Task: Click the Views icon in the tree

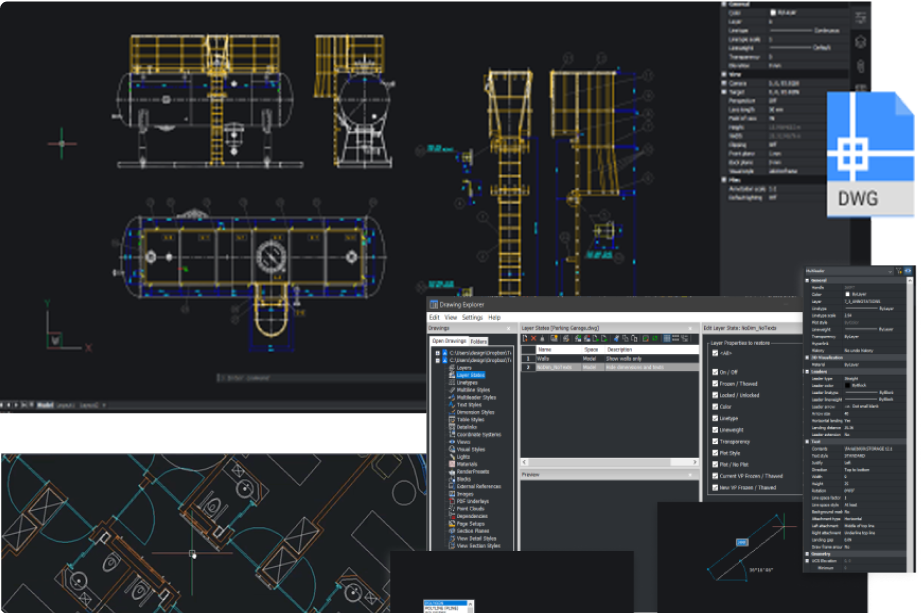Action: 450,442
